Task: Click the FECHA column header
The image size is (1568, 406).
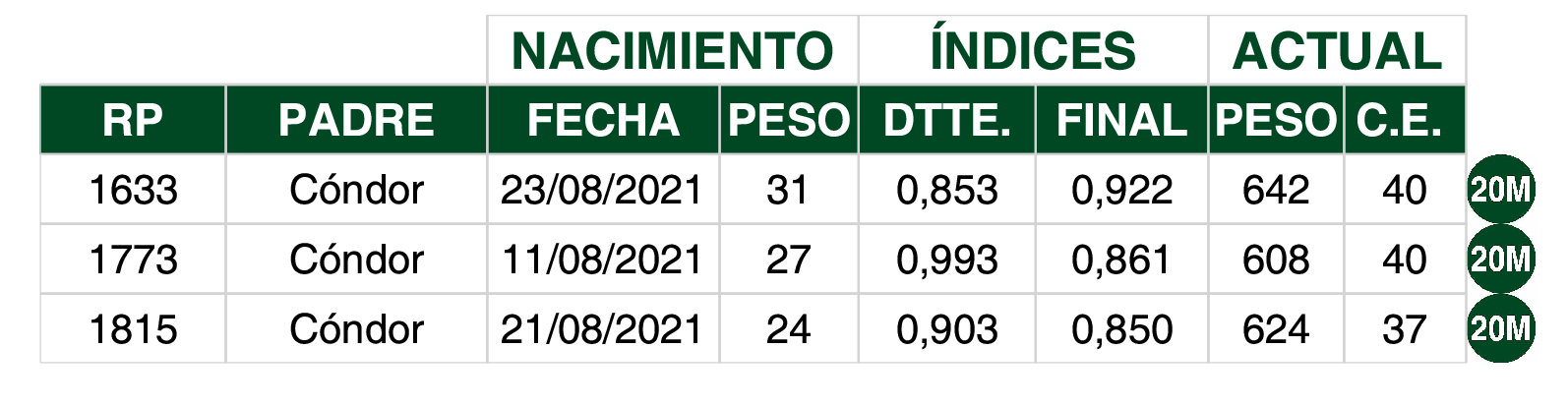Action: 603,120
